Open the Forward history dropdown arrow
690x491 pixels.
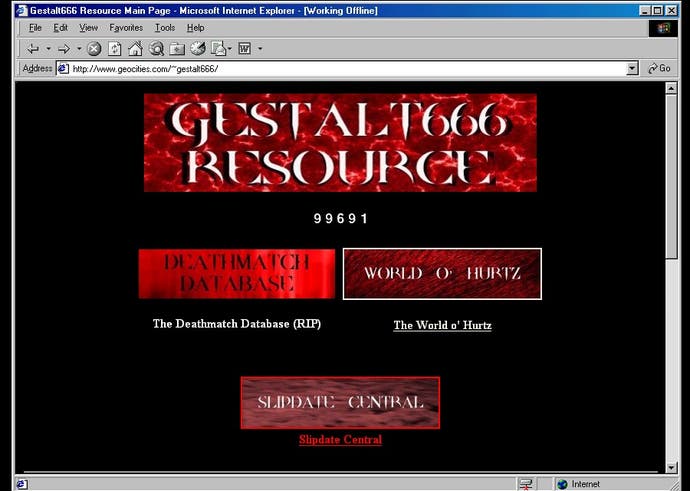(79, 48)
